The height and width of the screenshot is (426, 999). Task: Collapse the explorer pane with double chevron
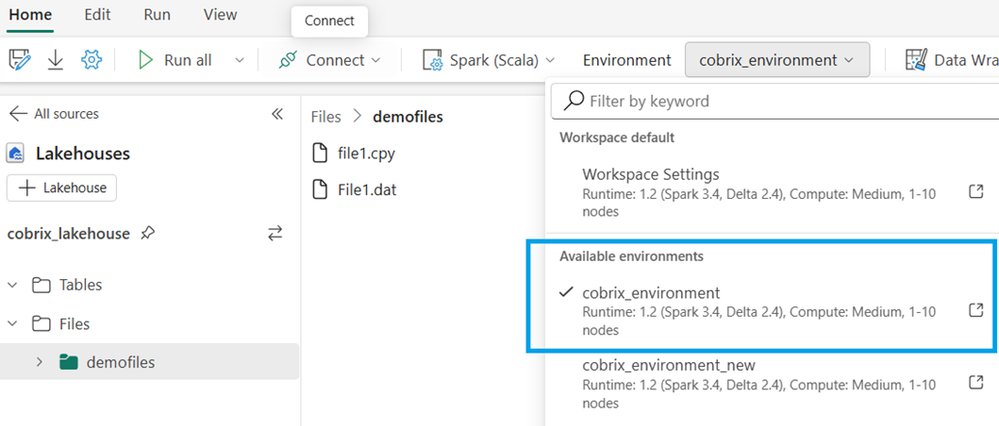click(277, 114)
